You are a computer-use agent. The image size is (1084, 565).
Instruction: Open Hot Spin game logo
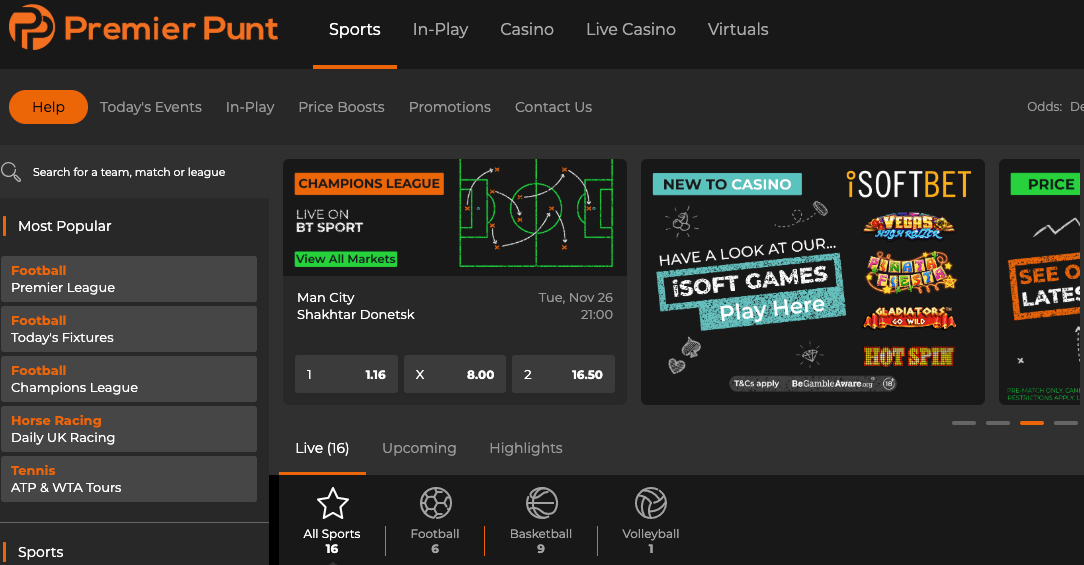point(908,356)
